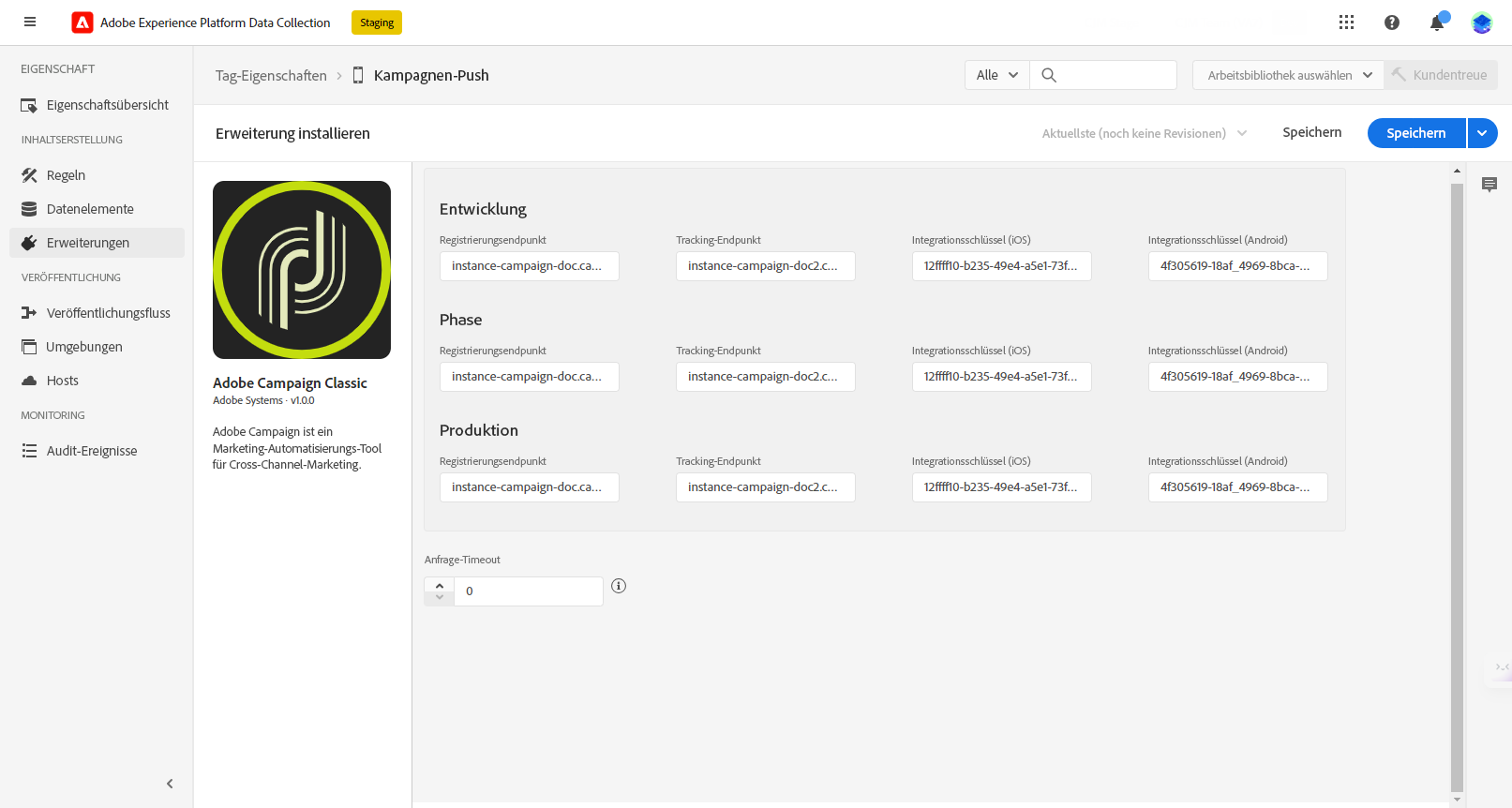Open the blue Speichern dropdown arrow
The height and width of the screenshot is (808, 1512).
pos(1482,133)
